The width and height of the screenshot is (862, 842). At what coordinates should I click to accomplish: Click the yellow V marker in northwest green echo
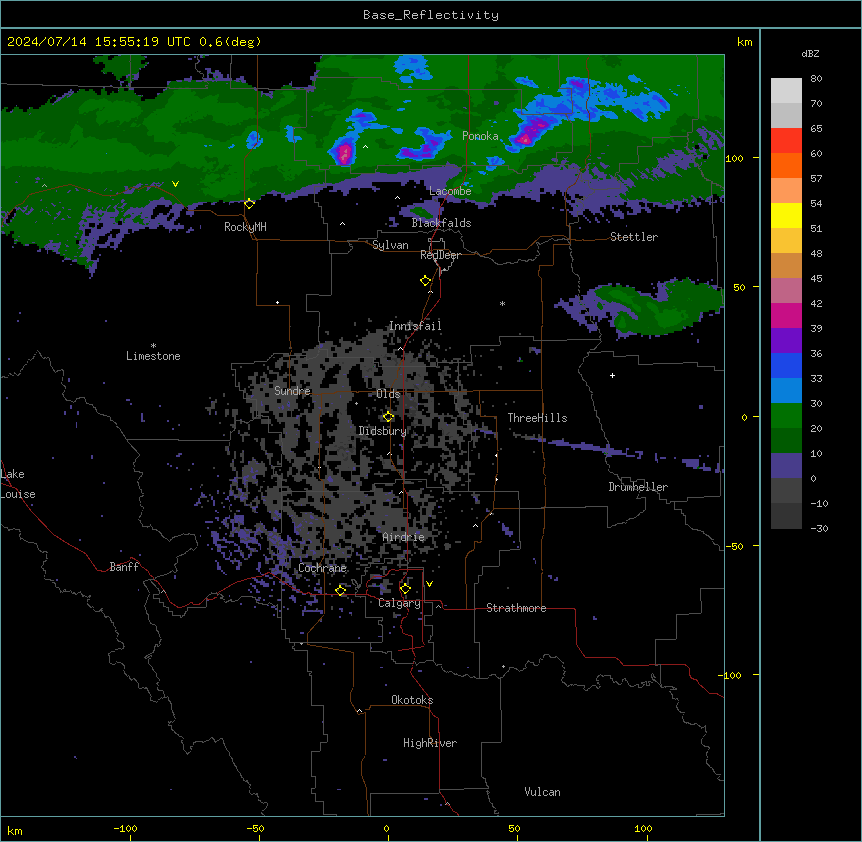(175, 184)
